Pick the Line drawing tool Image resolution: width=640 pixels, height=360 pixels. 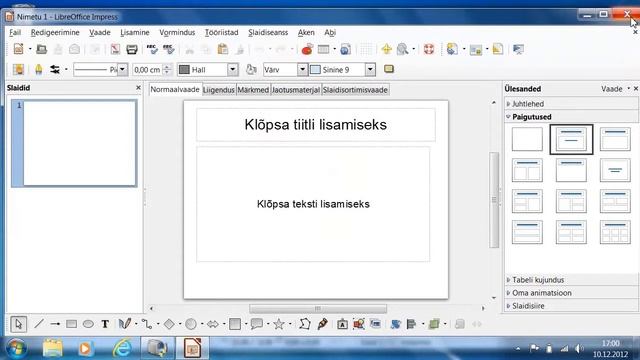coord(39,324)
